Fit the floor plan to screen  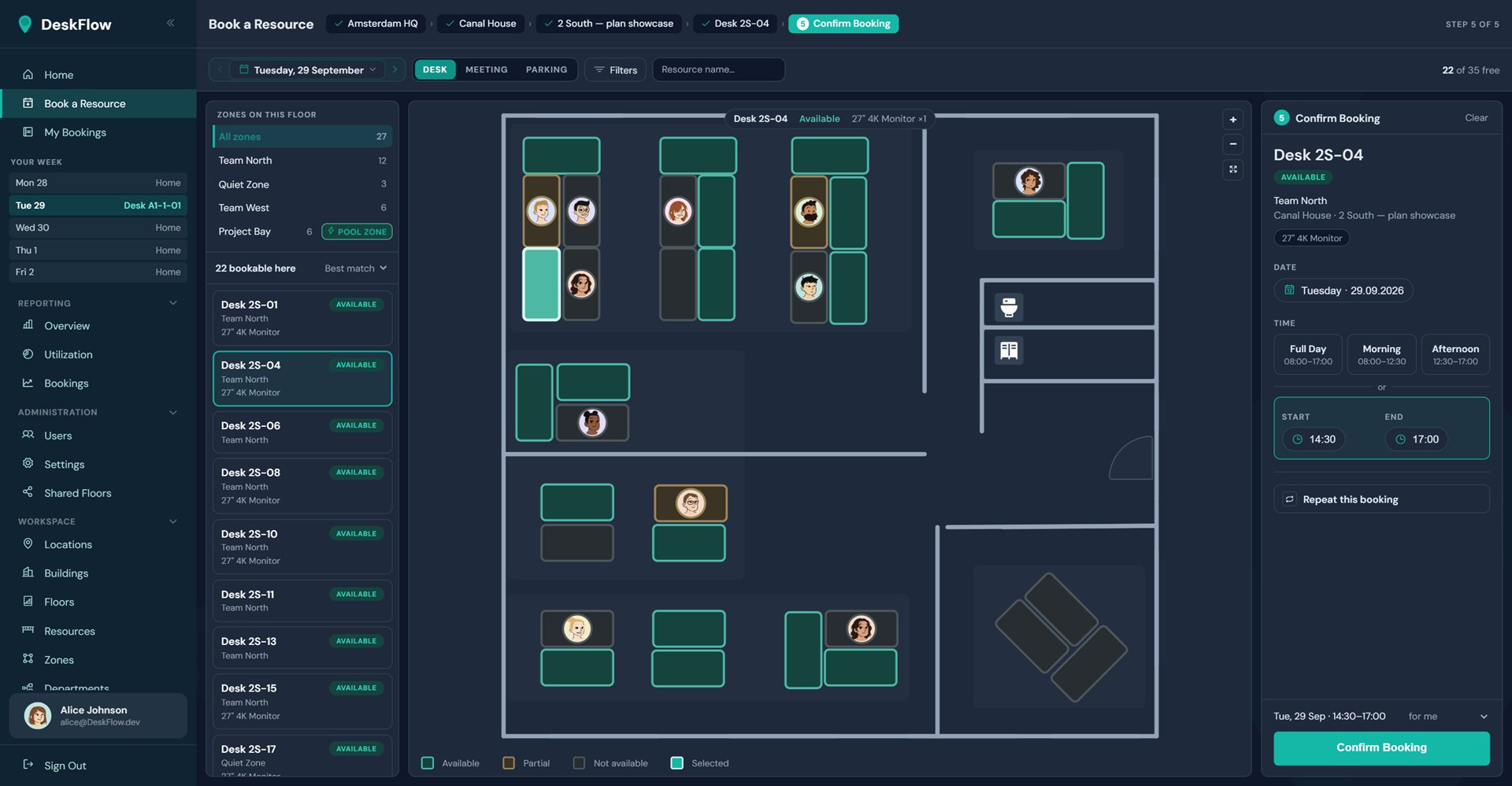coord(1233,169)
